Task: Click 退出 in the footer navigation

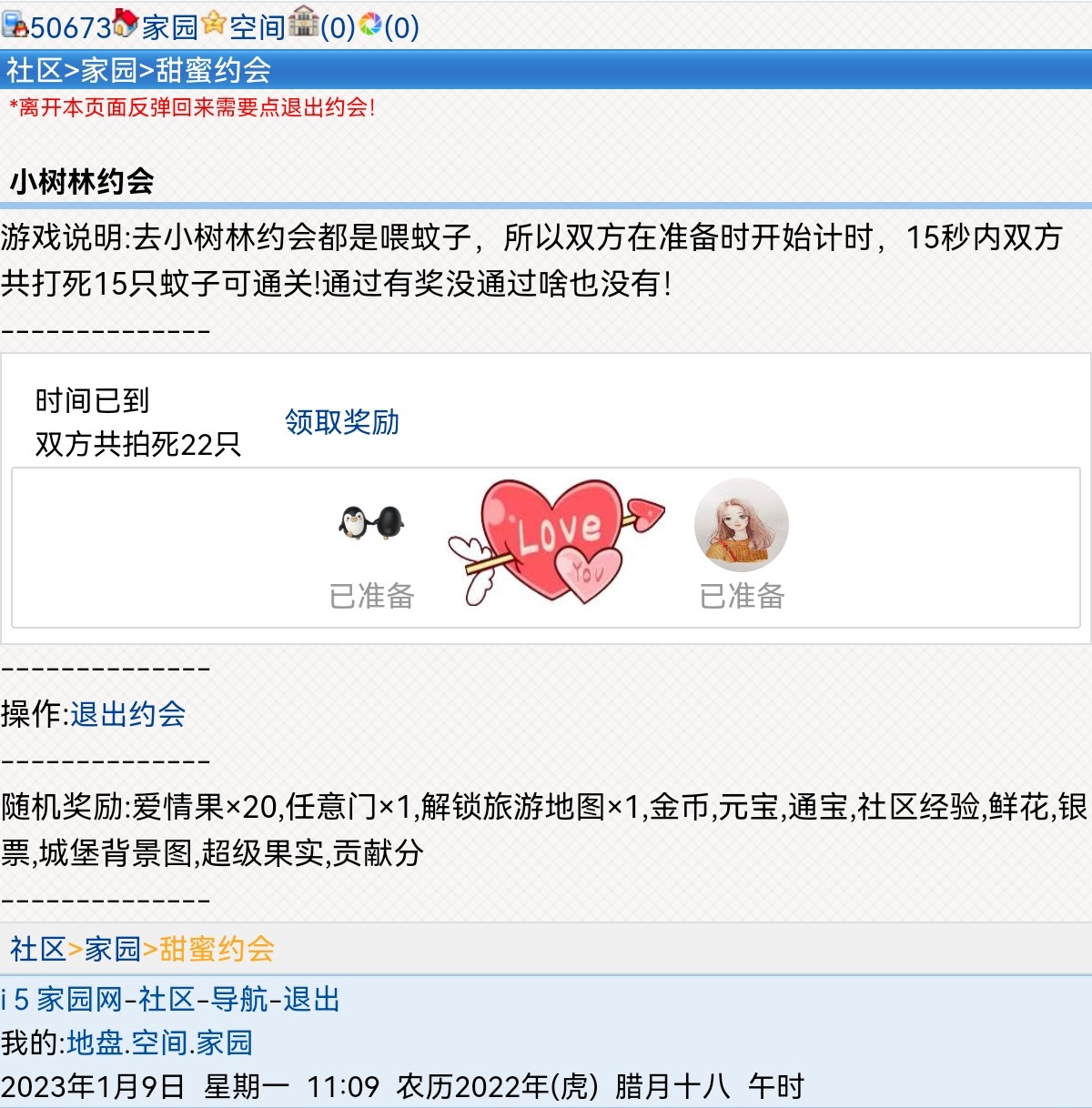Action: coord(311,999)
